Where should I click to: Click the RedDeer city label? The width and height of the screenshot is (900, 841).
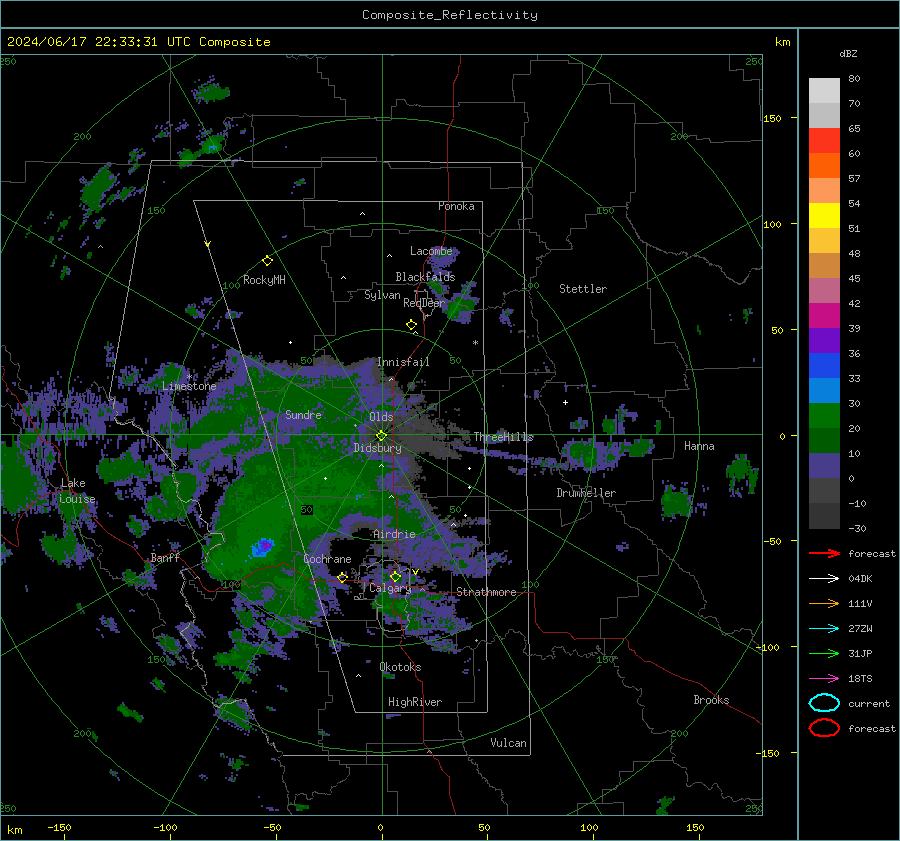(x=424, y=303)
